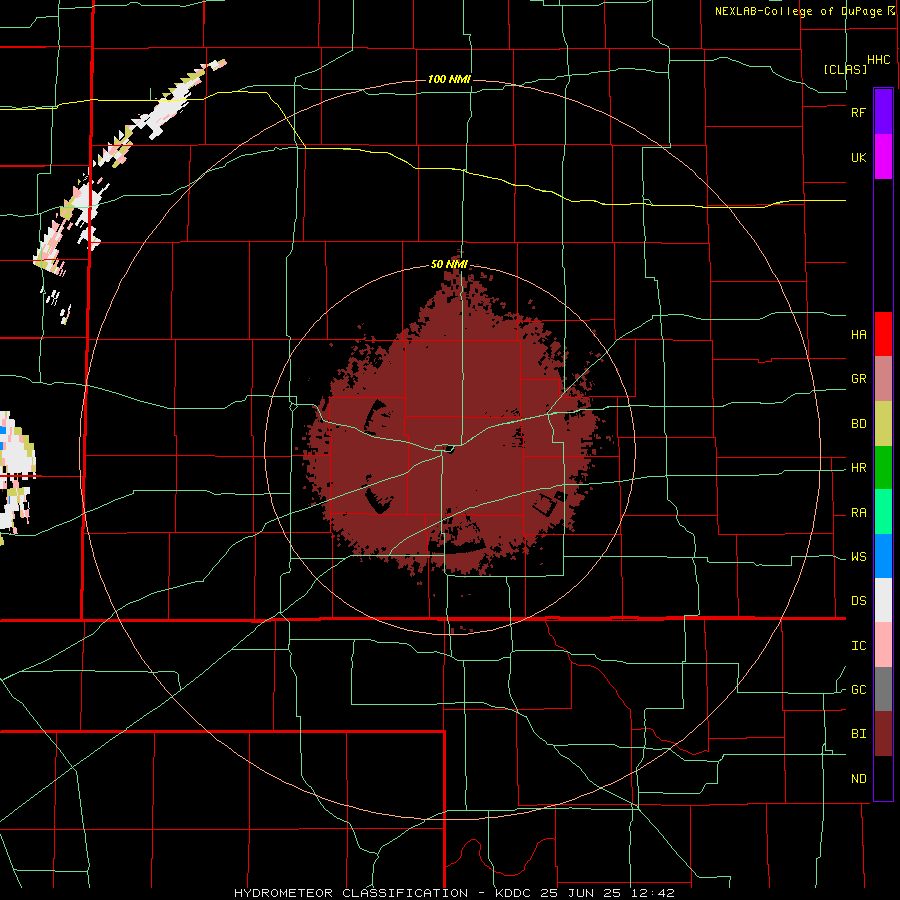Click the DS white legend swatch

pyautogui.click(x=883, y=600)
